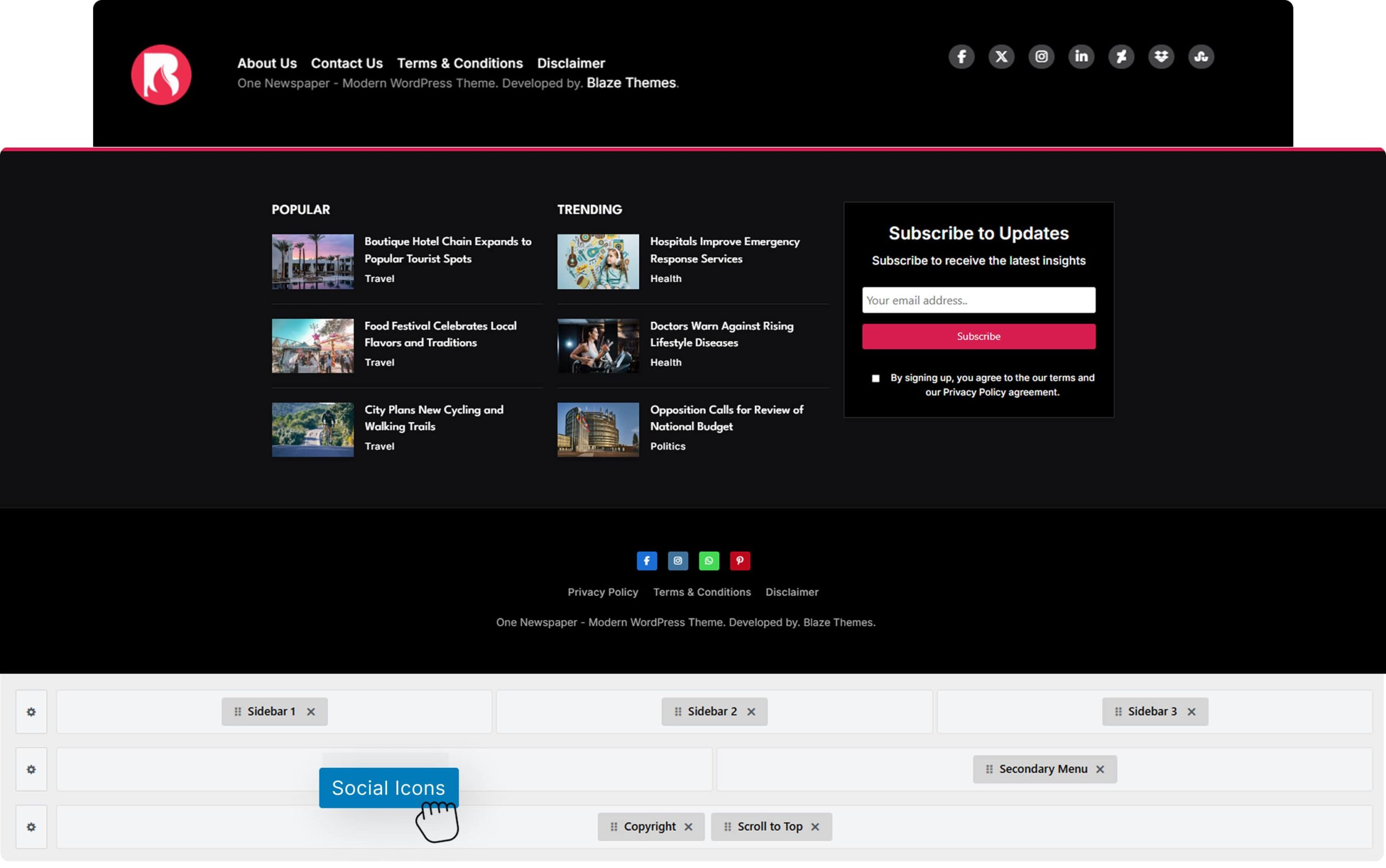Open settings gear for the Sidebar row
The height and width of the screenshot is (868, 1386).
tap(31, 712)
